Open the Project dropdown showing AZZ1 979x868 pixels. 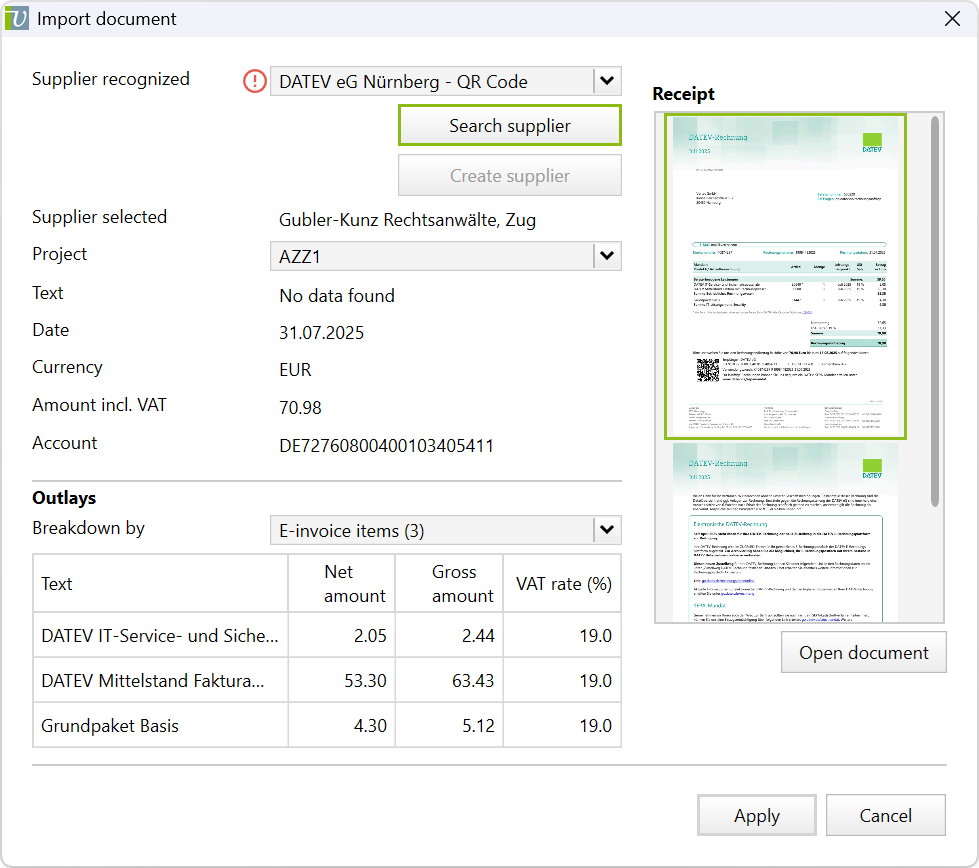(x=445, y=256)
